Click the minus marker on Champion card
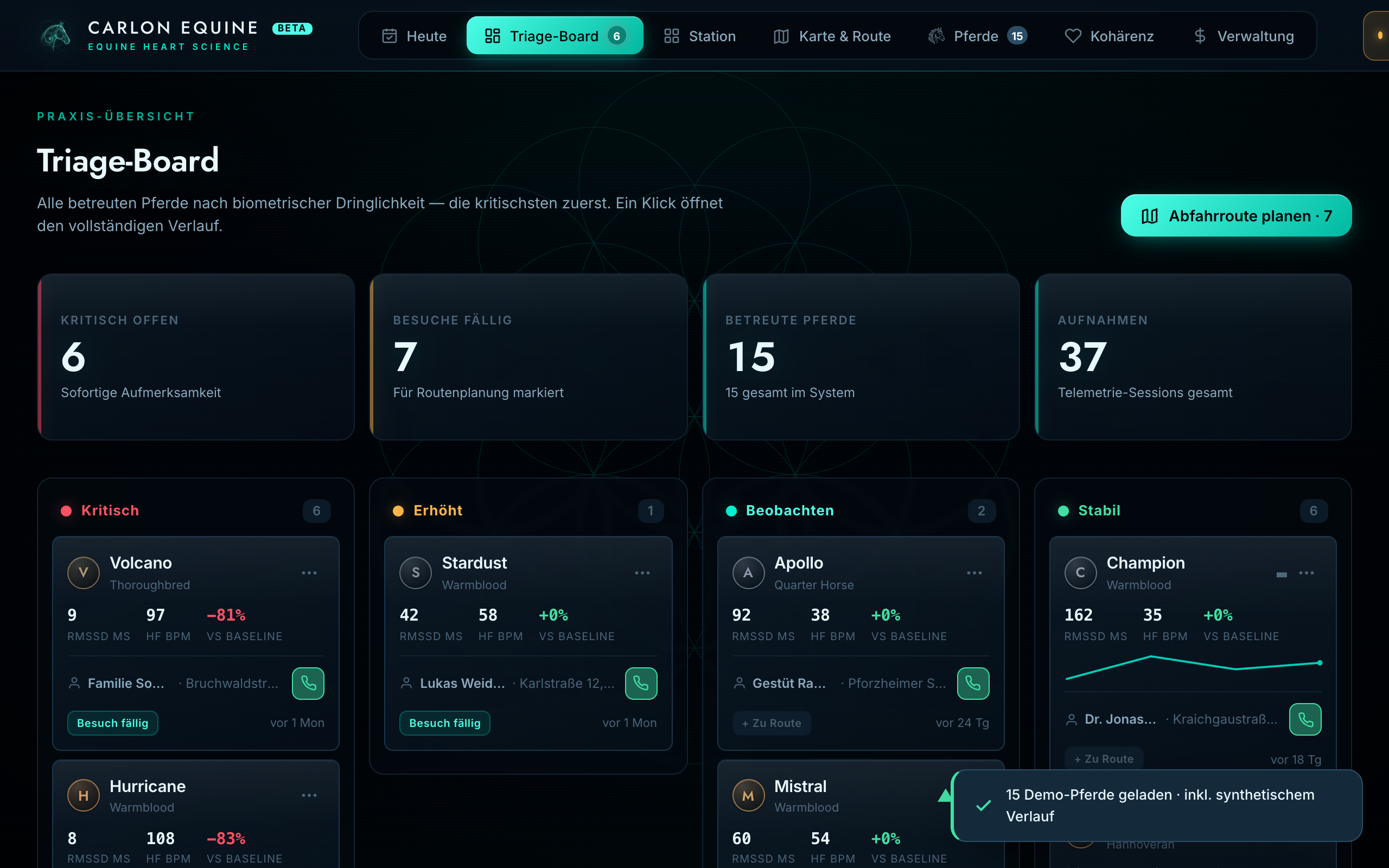 pos(1281,574)
